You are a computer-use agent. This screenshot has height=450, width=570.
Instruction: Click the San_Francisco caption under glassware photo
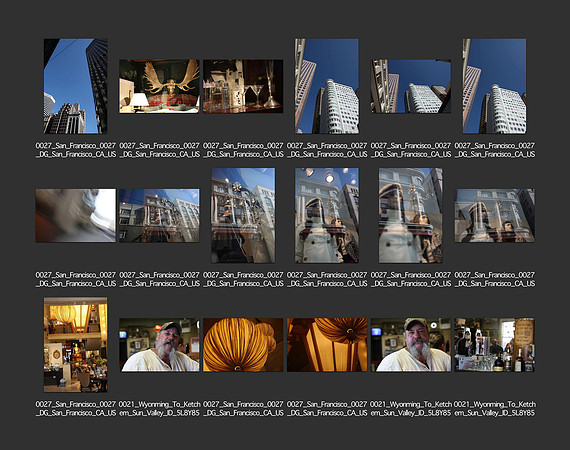[243, 150]
